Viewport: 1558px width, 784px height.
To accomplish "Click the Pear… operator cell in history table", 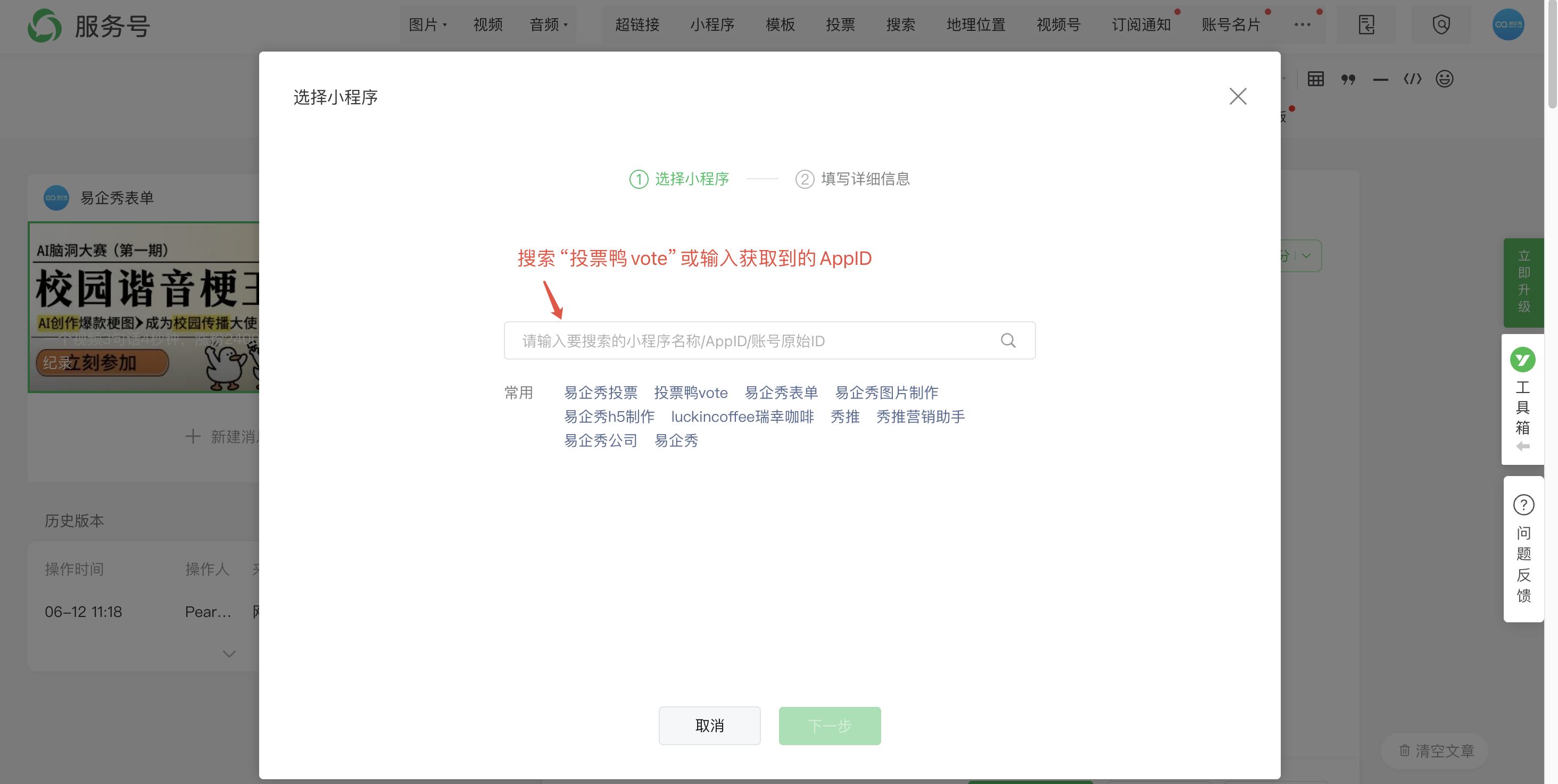I will click(x=208, y=612).
